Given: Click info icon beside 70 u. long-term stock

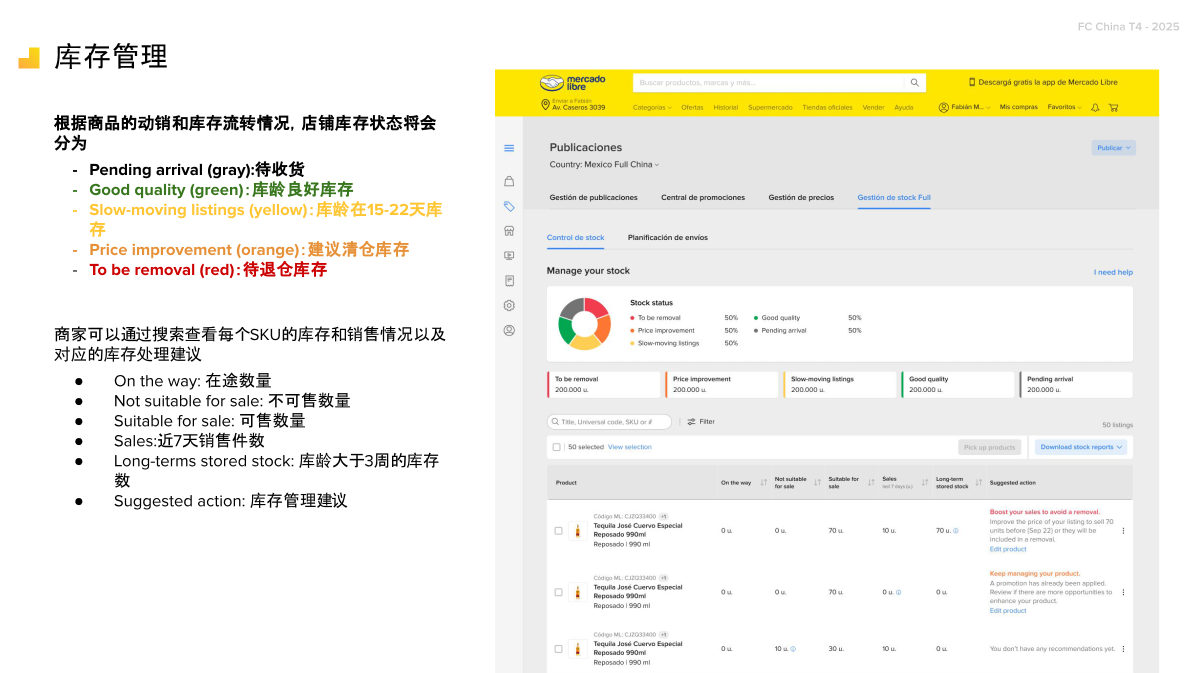Looking at the screenshot, I should [x=956, y=530].
